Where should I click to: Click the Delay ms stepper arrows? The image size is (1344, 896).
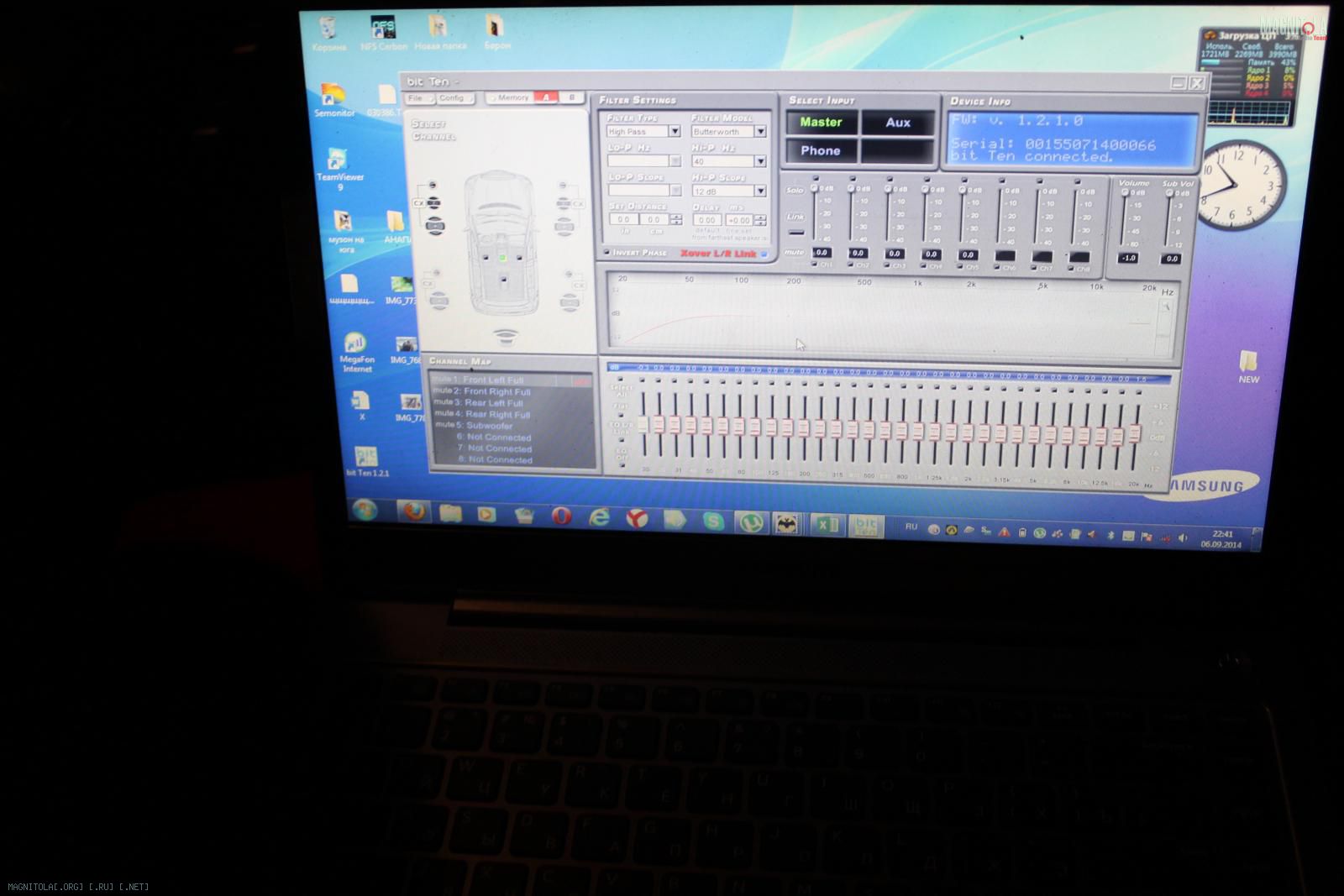point(760,221)
